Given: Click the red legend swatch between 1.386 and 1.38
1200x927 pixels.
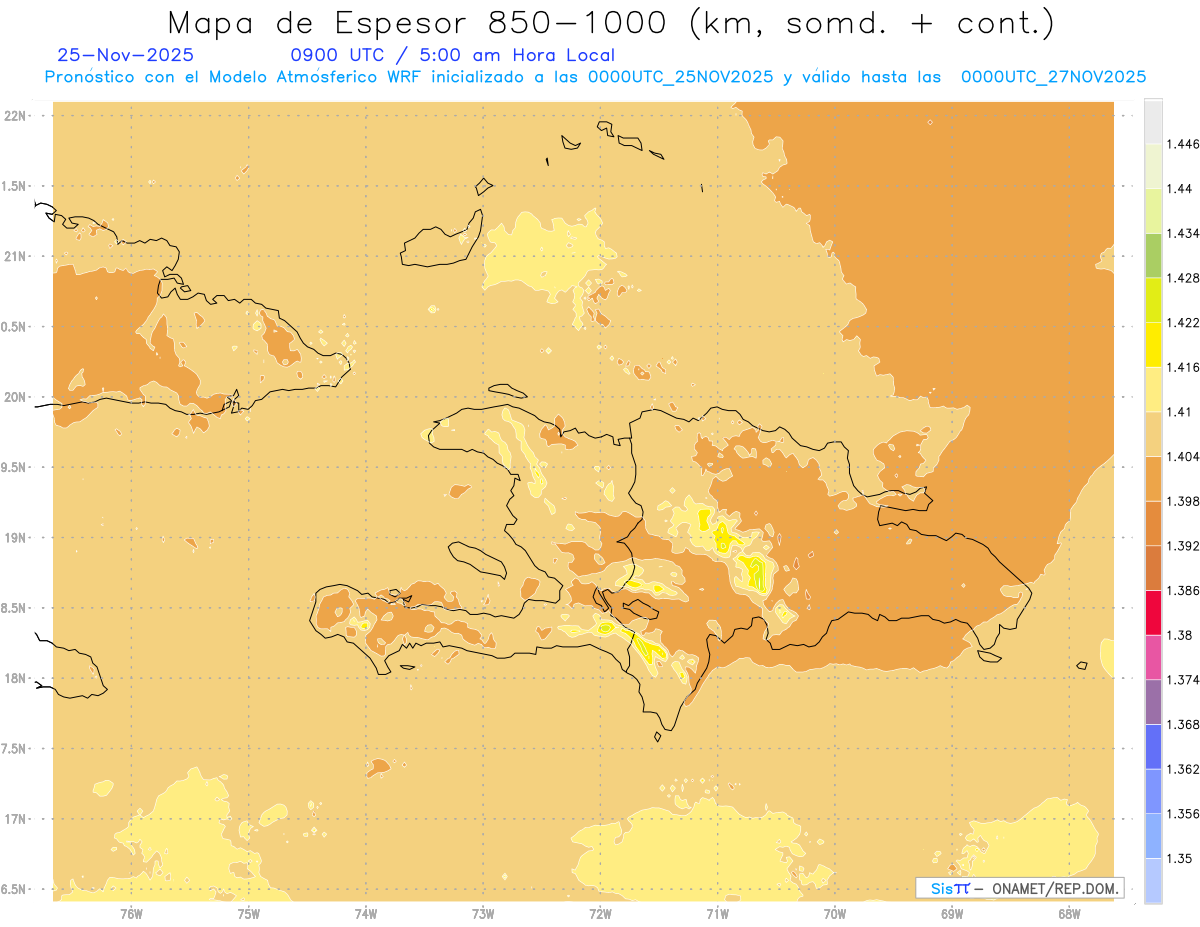Looking at the screenshot, I should tap(1153, 612).
